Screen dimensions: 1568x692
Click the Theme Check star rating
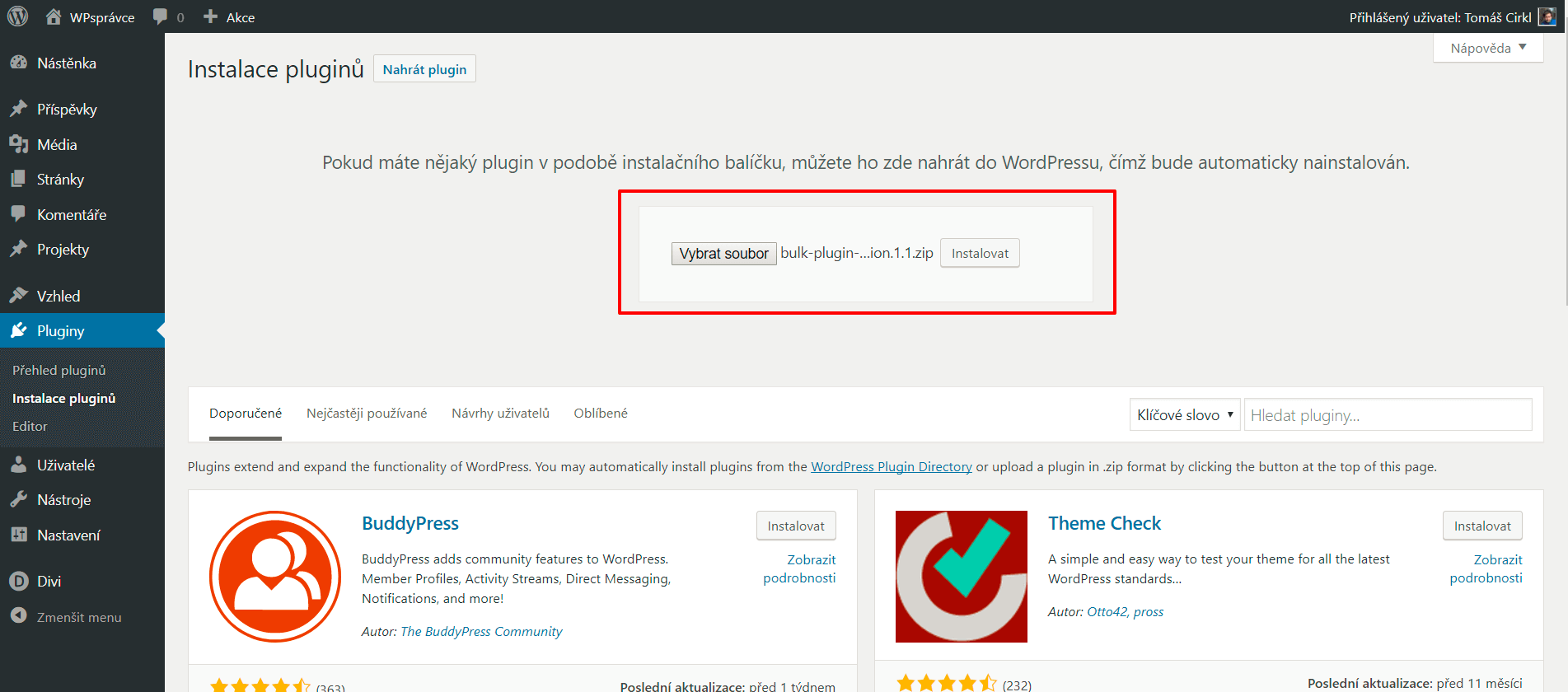946,684
